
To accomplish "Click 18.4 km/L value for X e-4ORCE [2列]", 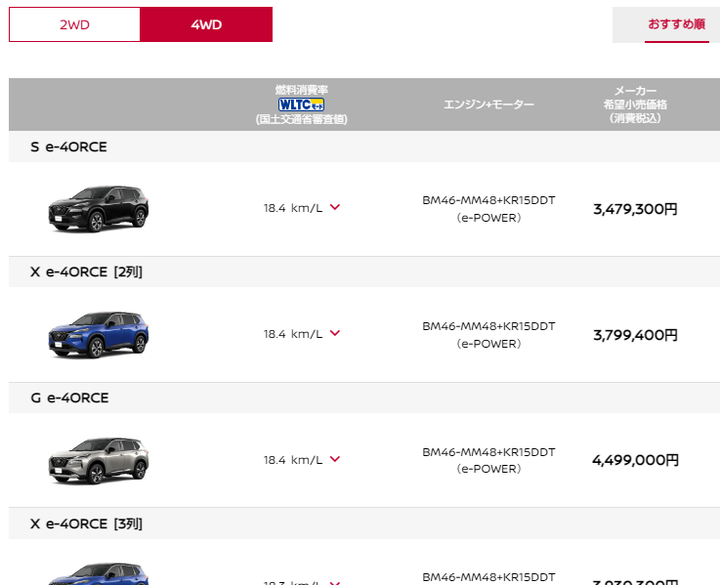I will click(x=293, y=334).
